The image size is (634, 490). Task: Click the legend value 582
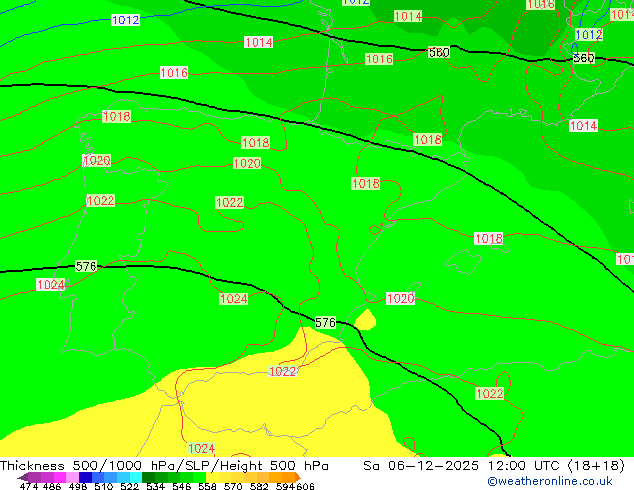tap(259, 486)
